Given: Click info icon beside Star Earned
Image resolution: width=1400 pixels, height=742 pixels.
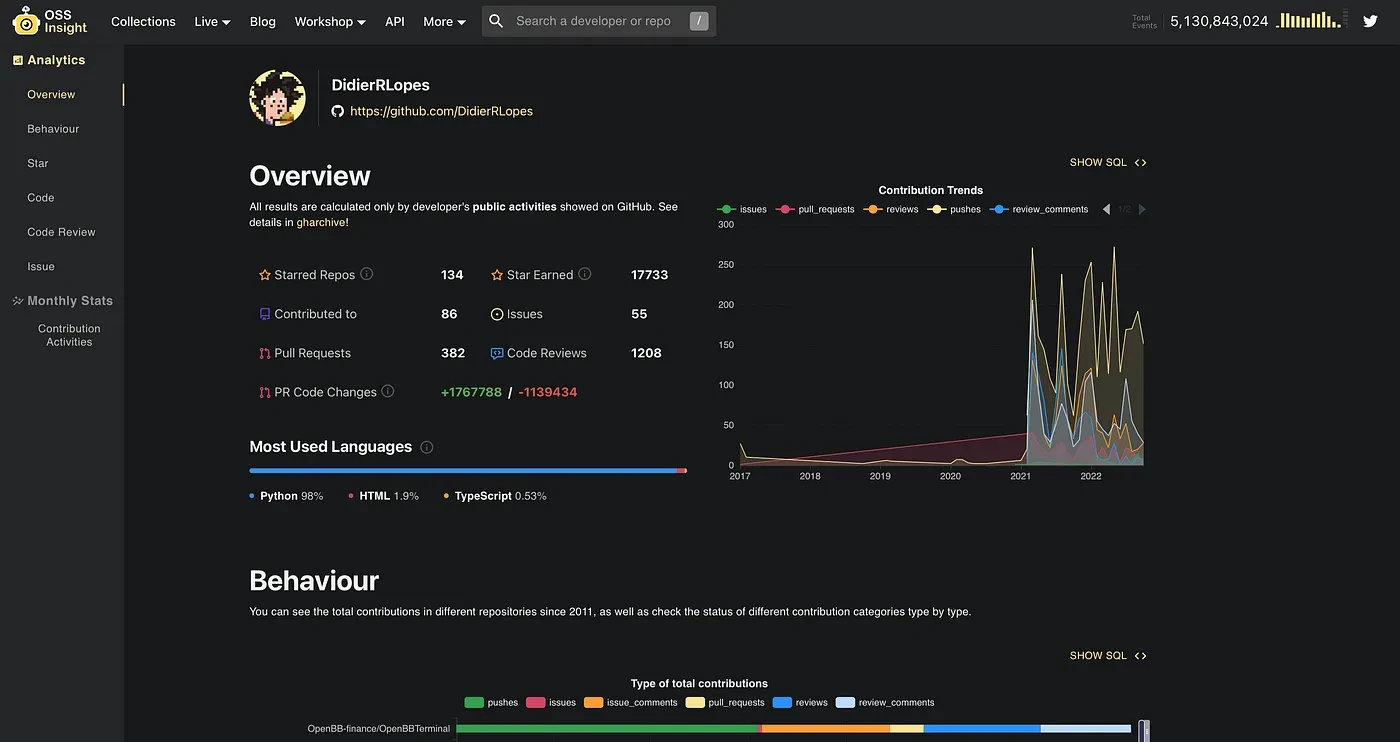Looking at the screenshot, I should click(585, 274).
